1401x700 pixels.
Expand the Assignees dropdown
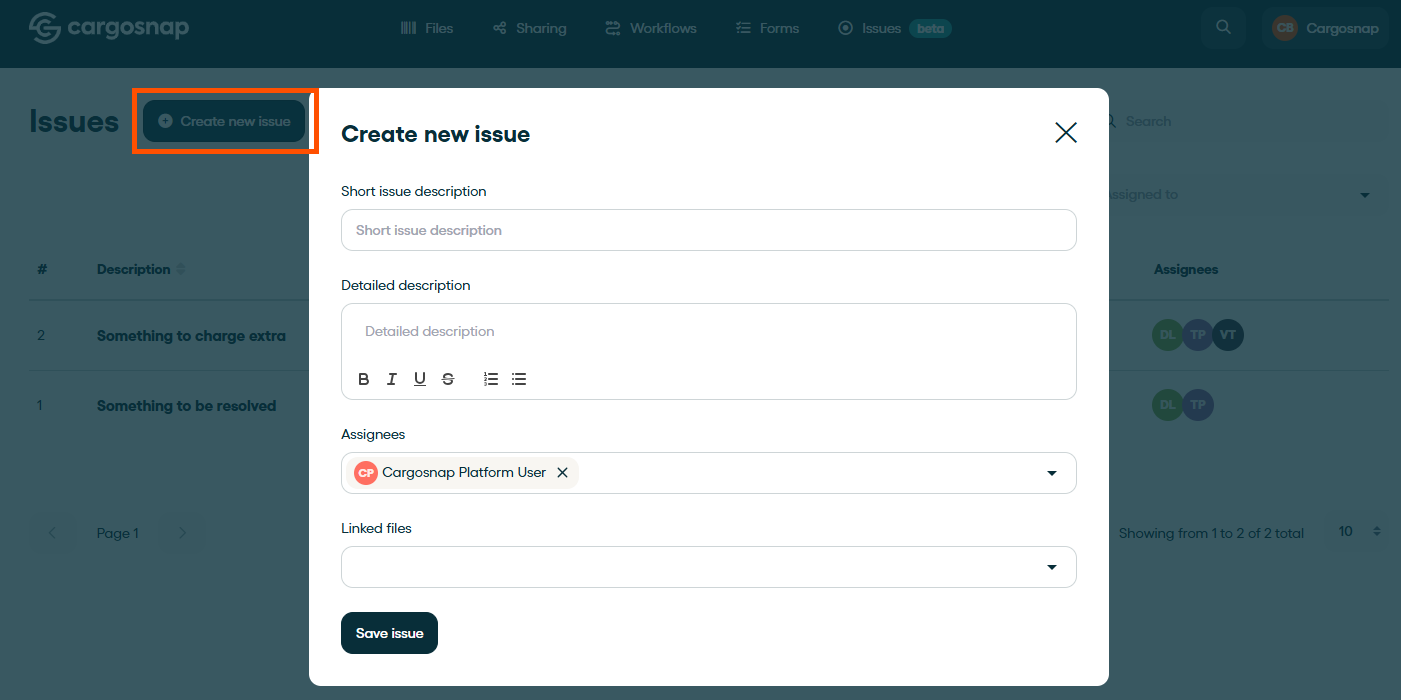tap(1052, 473)
